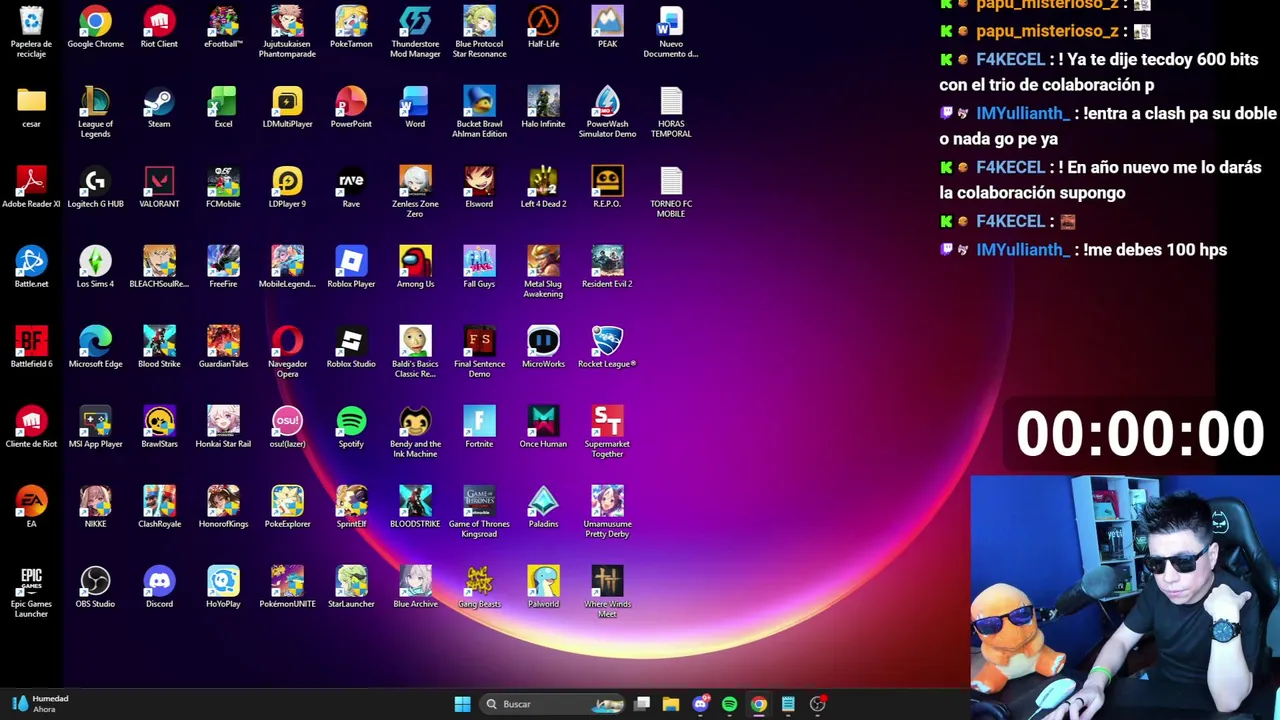Select the Spotify desktop icon
Image resolution: width=1280 pixels, height=720 pixels.
pyautogui.click(x=351, y=428)
